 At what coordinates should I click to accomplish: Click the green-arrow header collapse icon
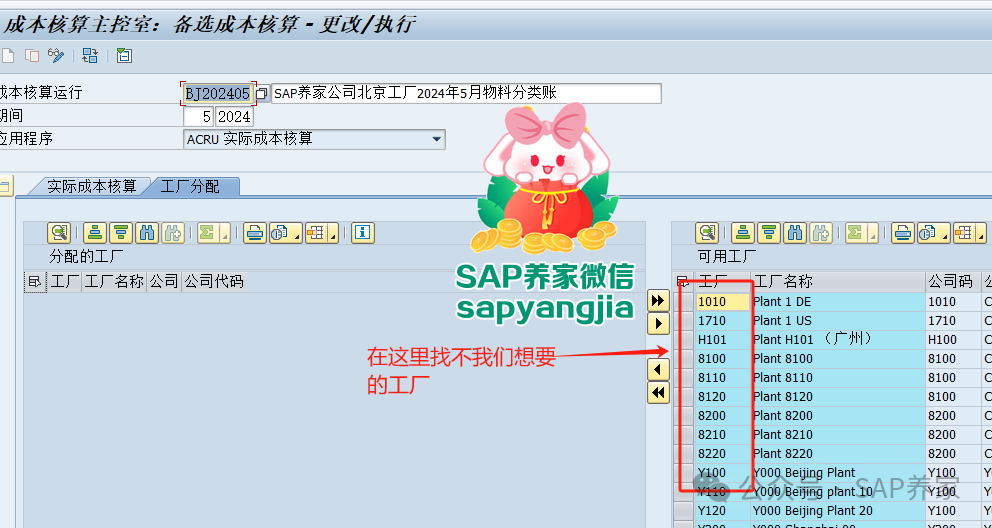124,56
